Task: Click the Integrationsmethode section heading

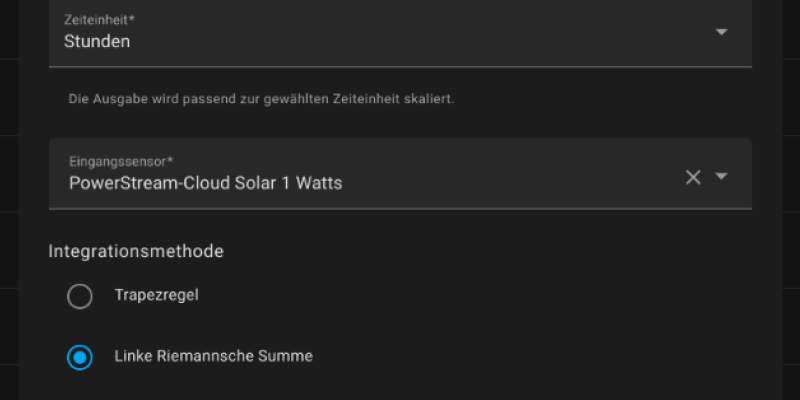Action: (135, 251)
